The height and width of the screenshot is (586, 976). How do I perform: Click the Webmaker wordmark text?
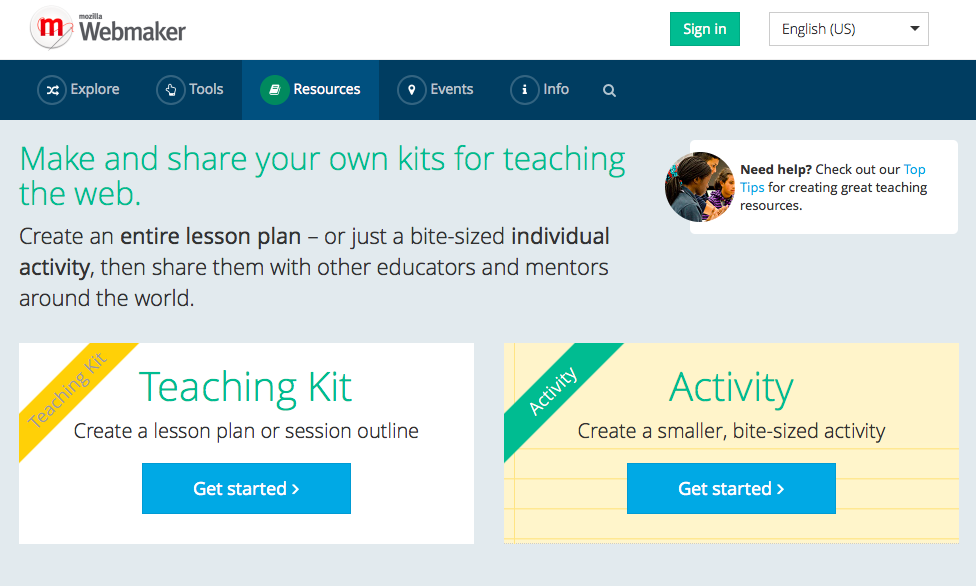[x=133, y=31]
